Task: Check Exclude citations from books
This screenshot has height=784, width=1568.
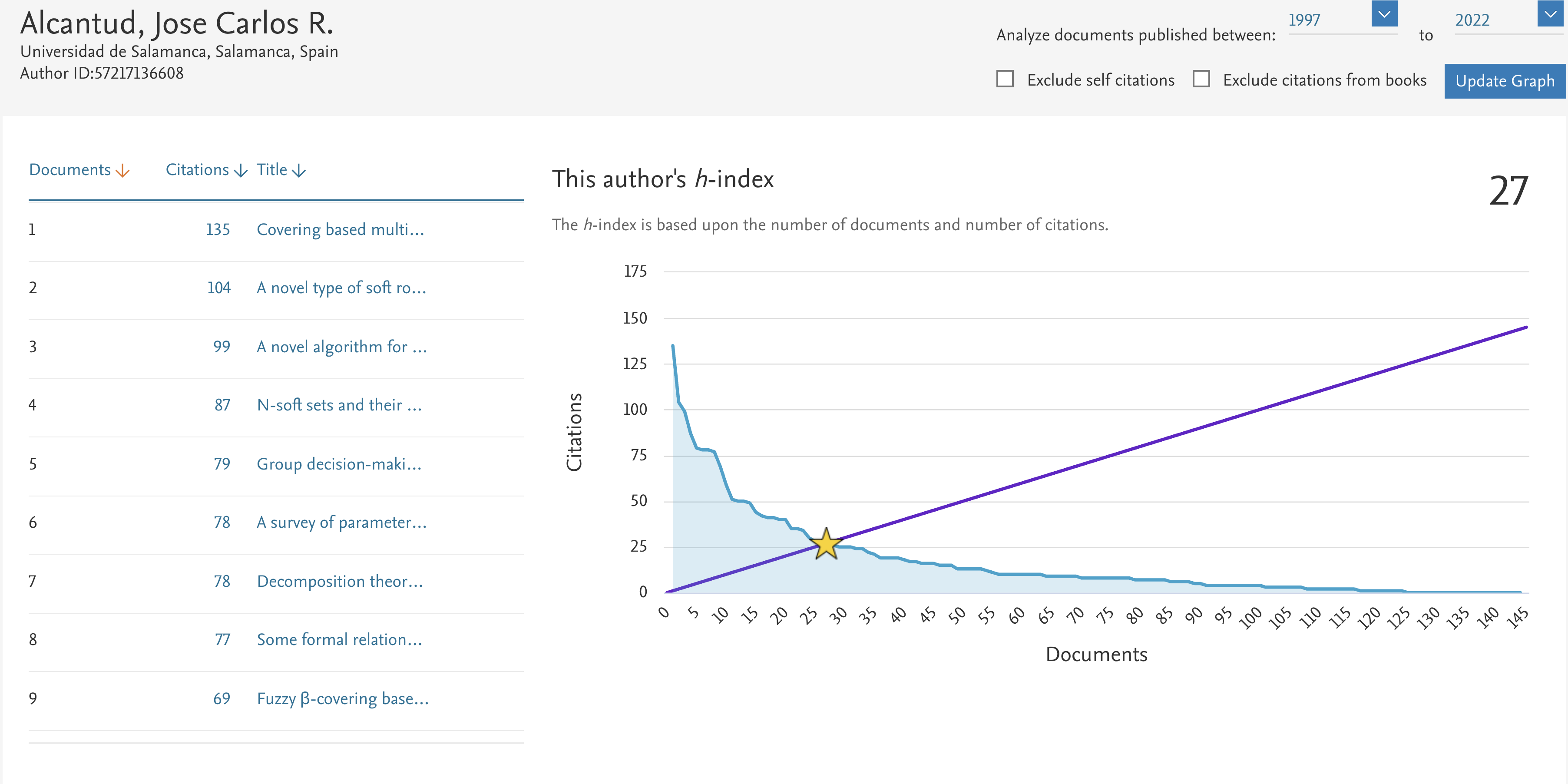Action: coord(1201,79)
